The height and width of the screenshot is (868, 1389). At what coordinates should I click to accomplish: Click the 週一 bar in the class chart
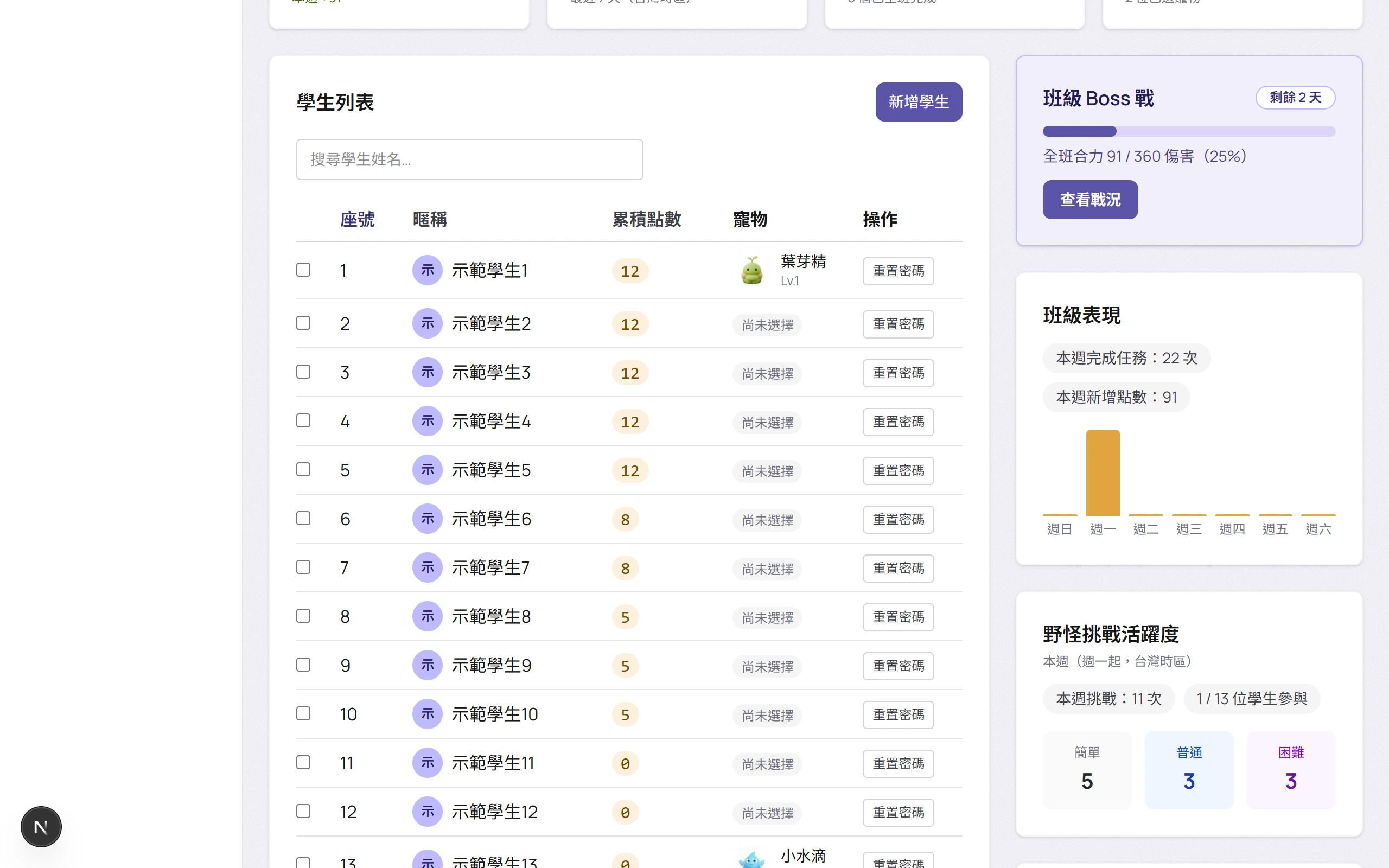click(1102, 473)
